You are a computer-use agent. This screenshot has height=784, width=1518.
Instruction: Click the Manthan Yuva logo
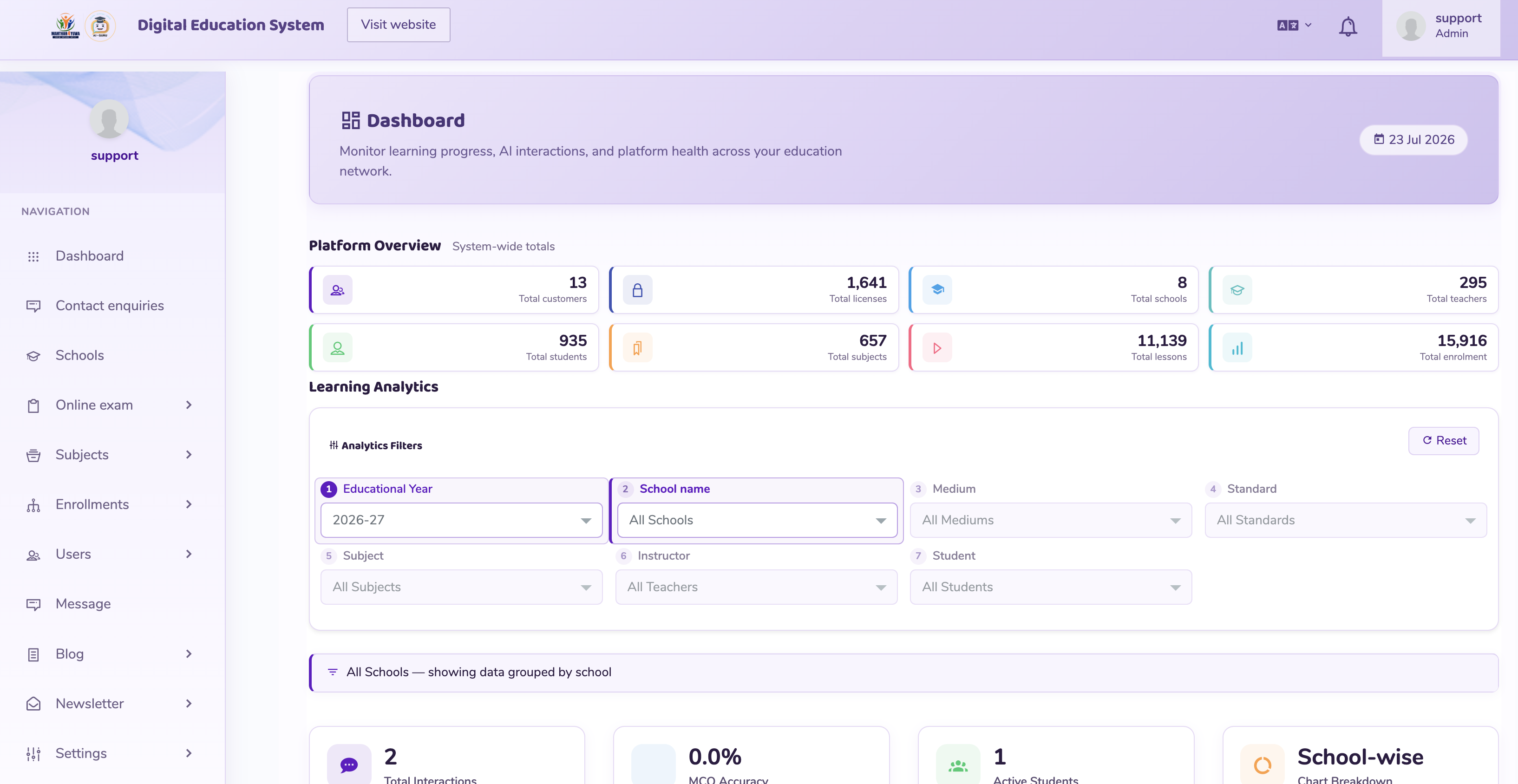coord(65,26)
